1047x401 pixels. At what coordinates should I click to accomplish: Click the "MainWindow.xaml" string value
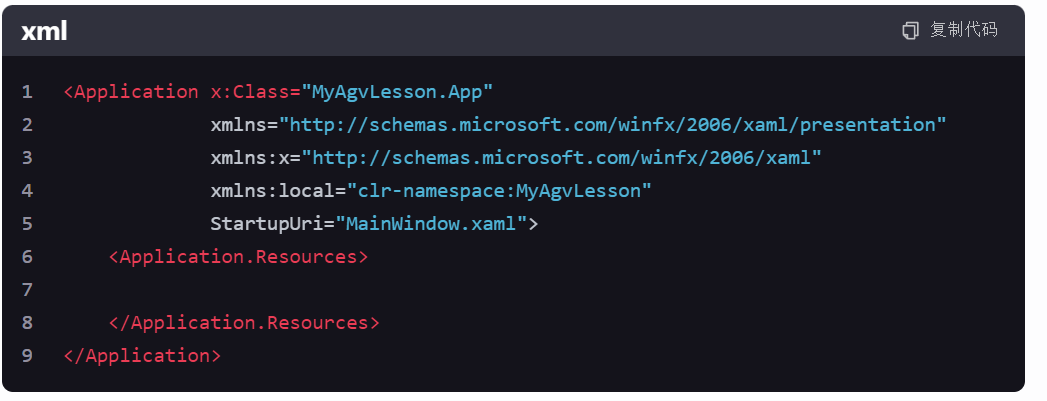(x=432, y=224)
